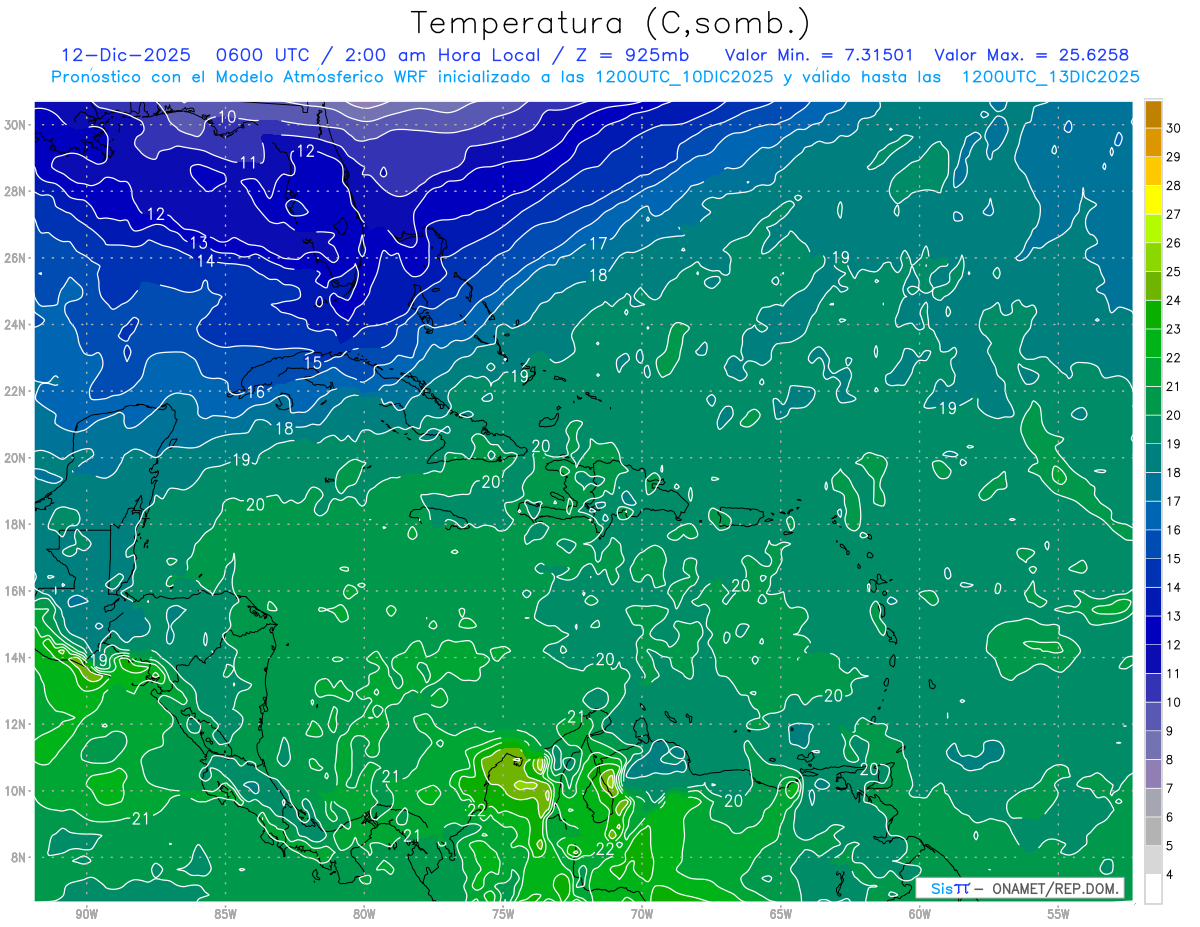The width and height of the screenshot is (1200, 927).
Task: Select the "Z = 925mb" pressure level text
Action: click(x=633, y=55)
